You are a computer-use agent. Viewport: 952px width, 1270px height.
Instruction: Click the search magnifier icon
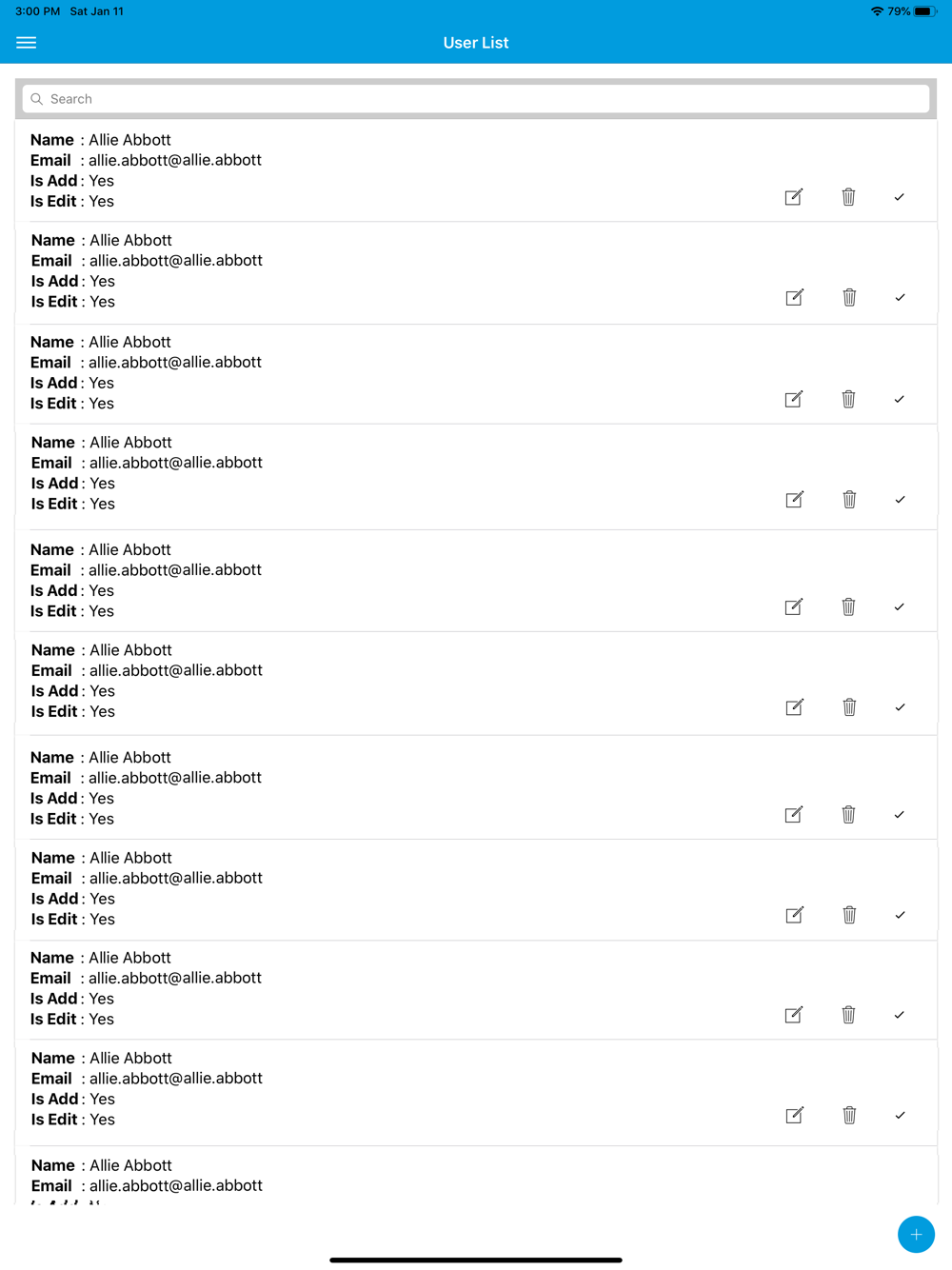(x=37, y=99)
